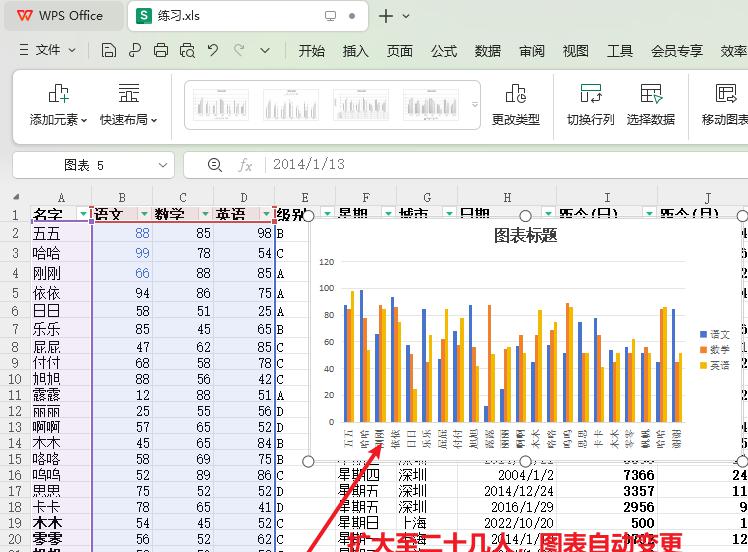Undo the last action
This screenshot has height=552, width=748.
[x=213, y=50]
